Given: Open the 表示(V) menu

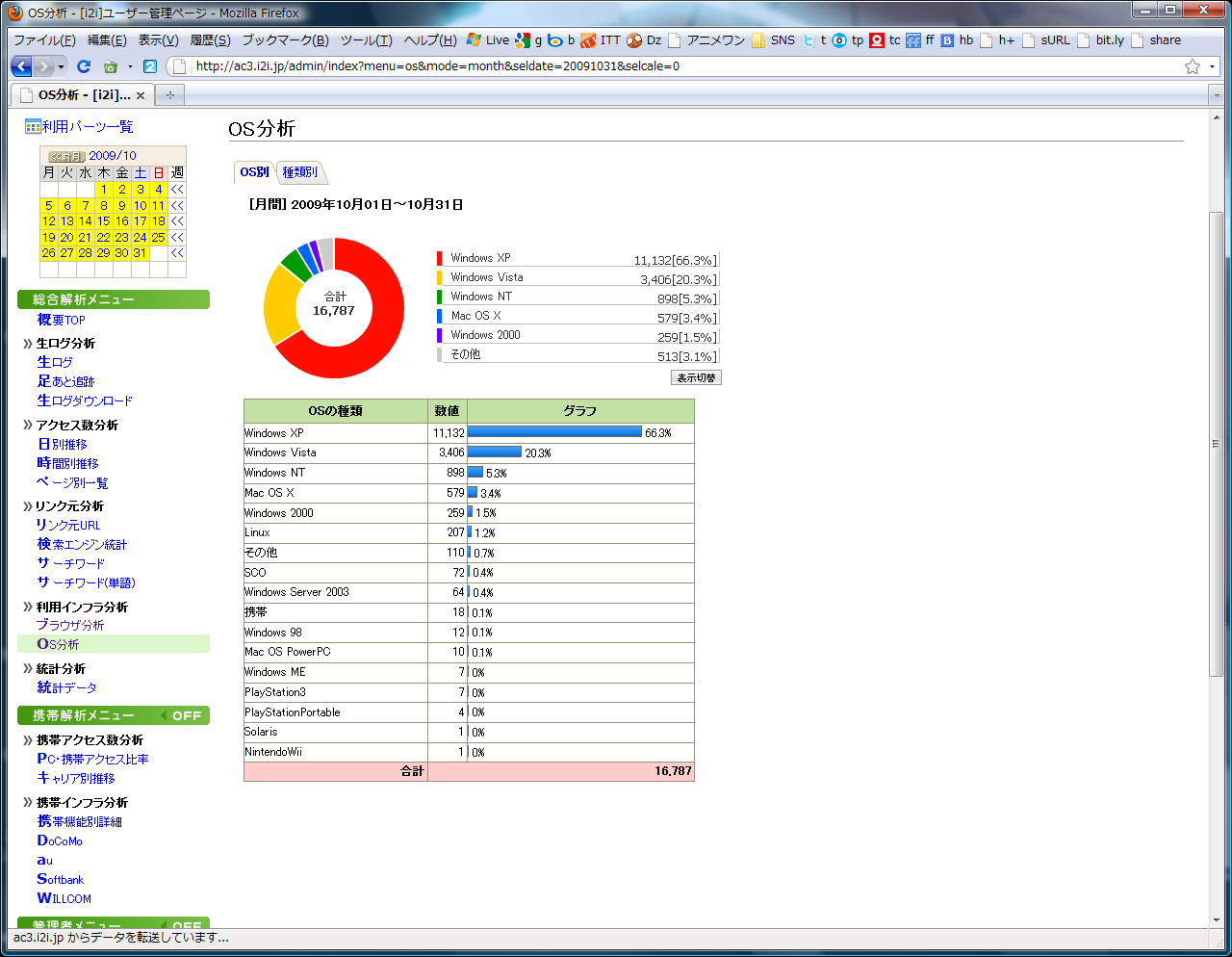Looking at the screenshot, I should point(158,40).
